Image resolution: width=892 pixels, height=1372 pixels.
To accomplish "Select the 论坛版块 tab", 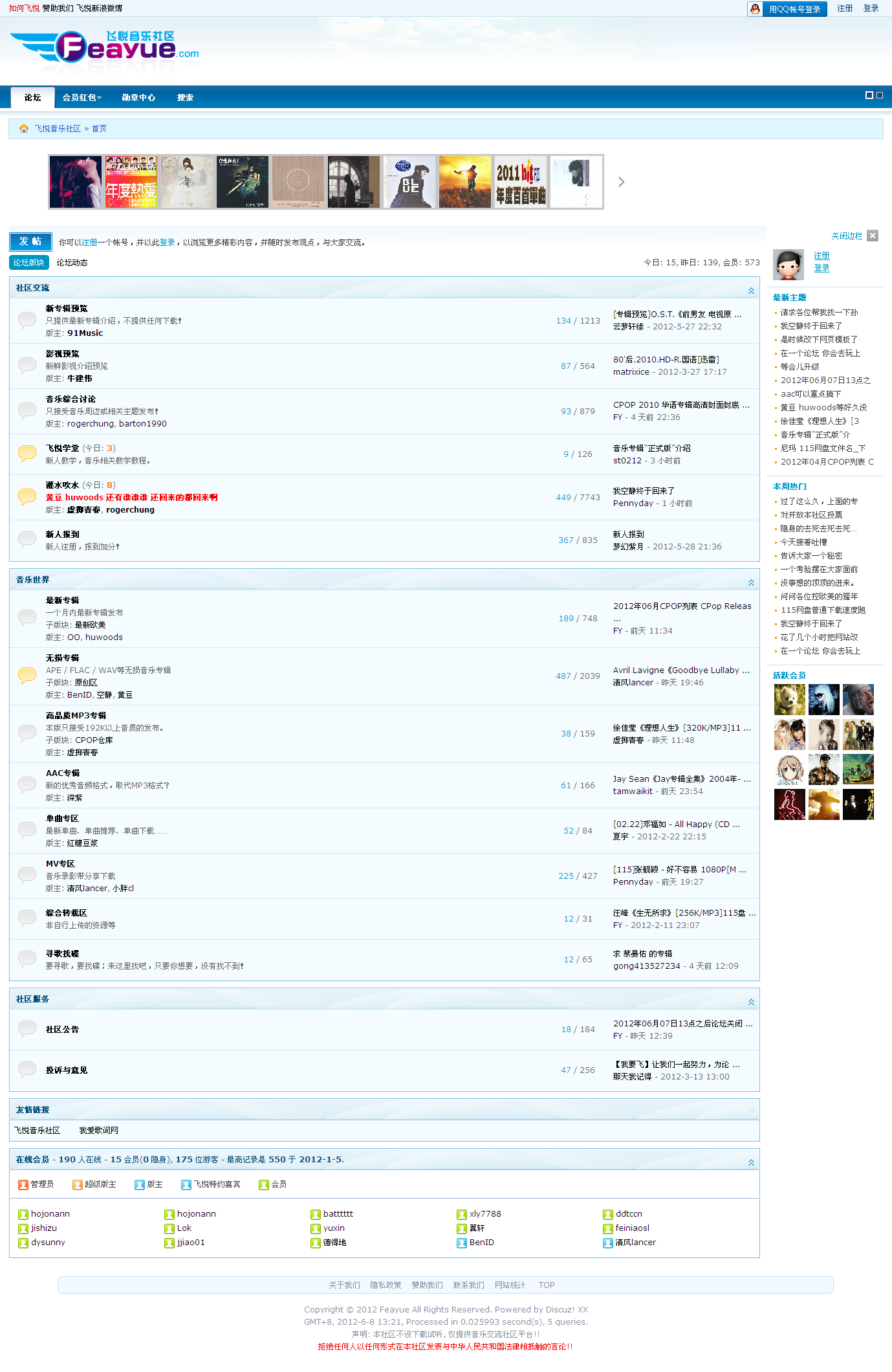I will tap(29, 263).
